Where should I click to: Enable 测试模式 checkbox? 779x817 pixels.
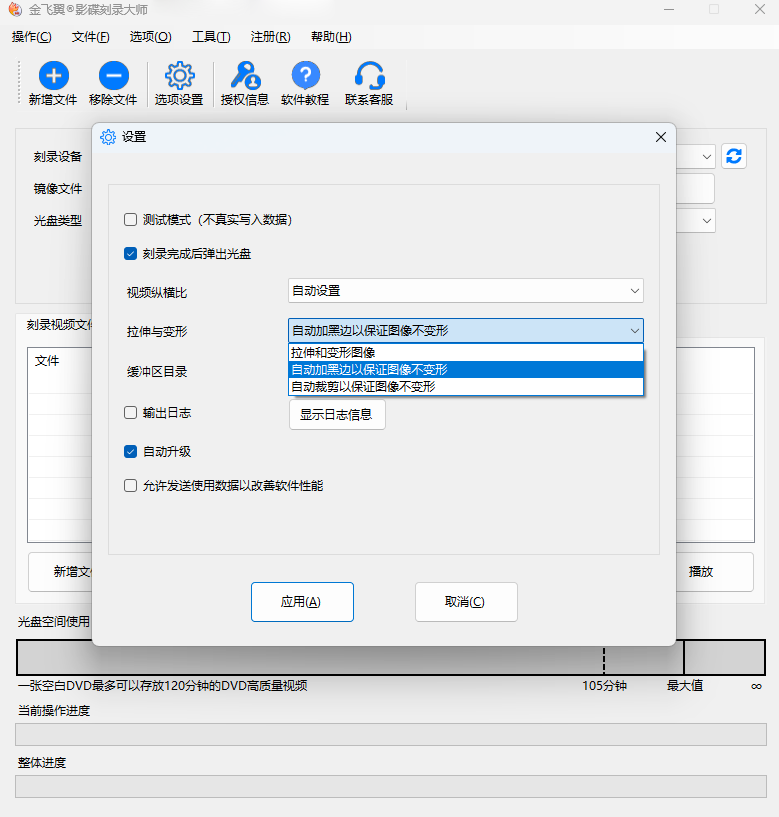130,220
